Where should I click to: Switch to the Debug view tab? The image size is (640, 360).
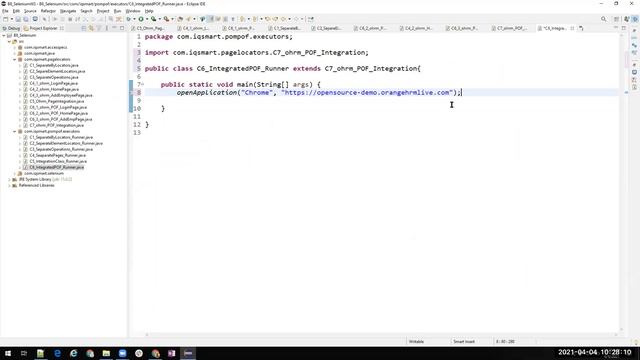[x=11, y=28]
